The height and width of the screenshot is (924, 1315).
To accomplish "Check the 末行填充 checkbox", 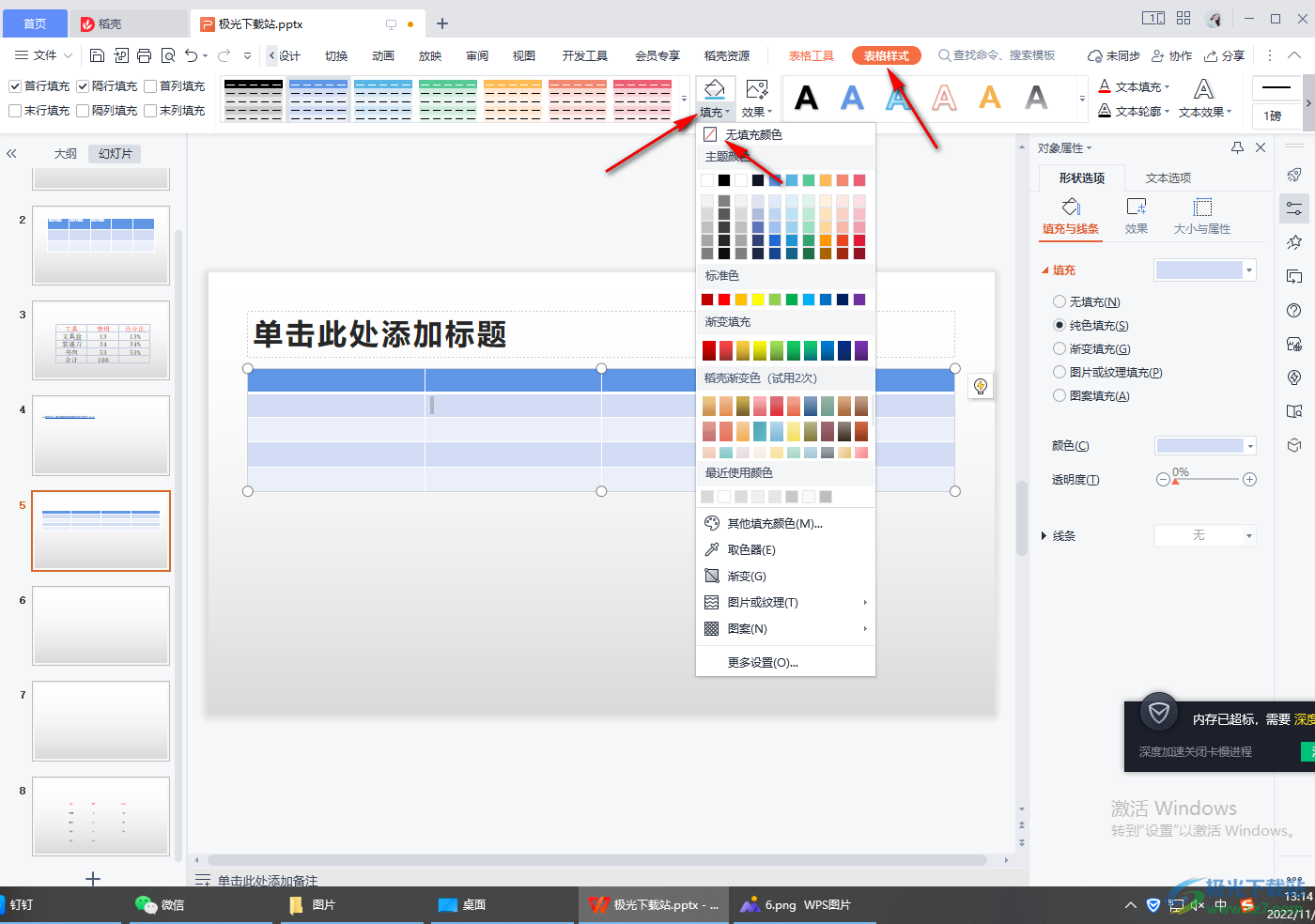I will (15, 111).
